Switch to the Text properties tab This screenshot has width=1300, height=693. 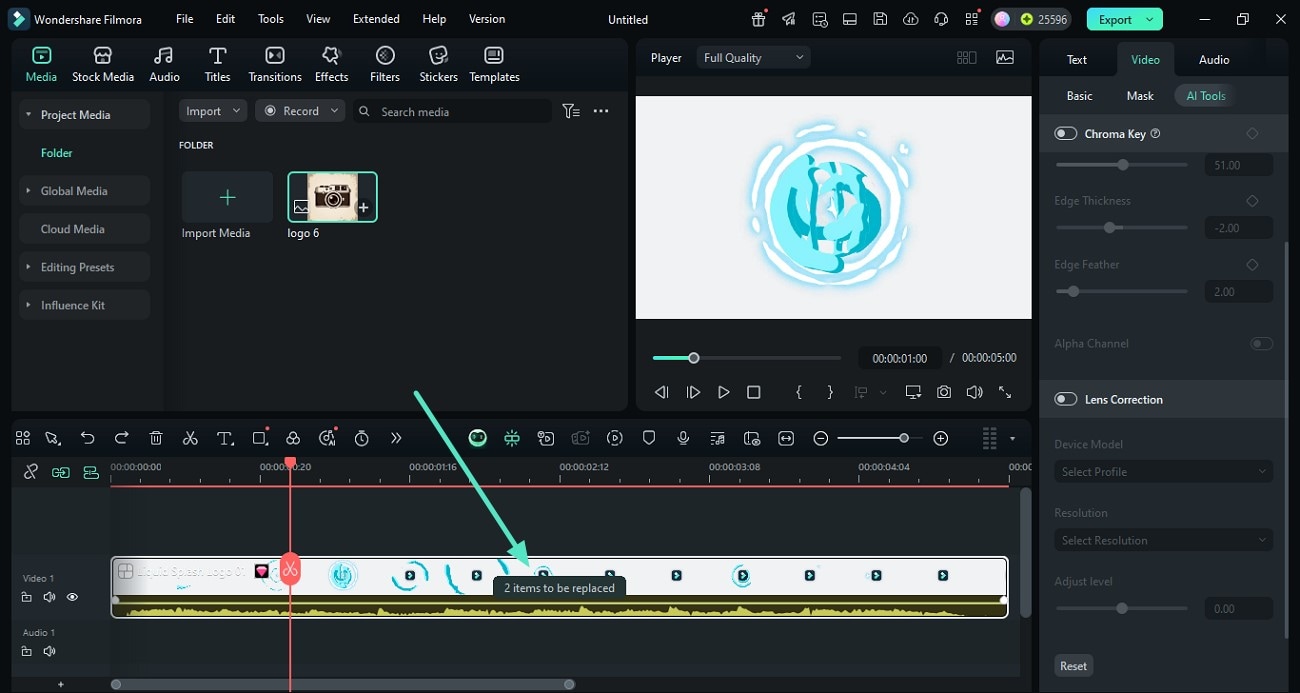click(x=1077, y=60)
